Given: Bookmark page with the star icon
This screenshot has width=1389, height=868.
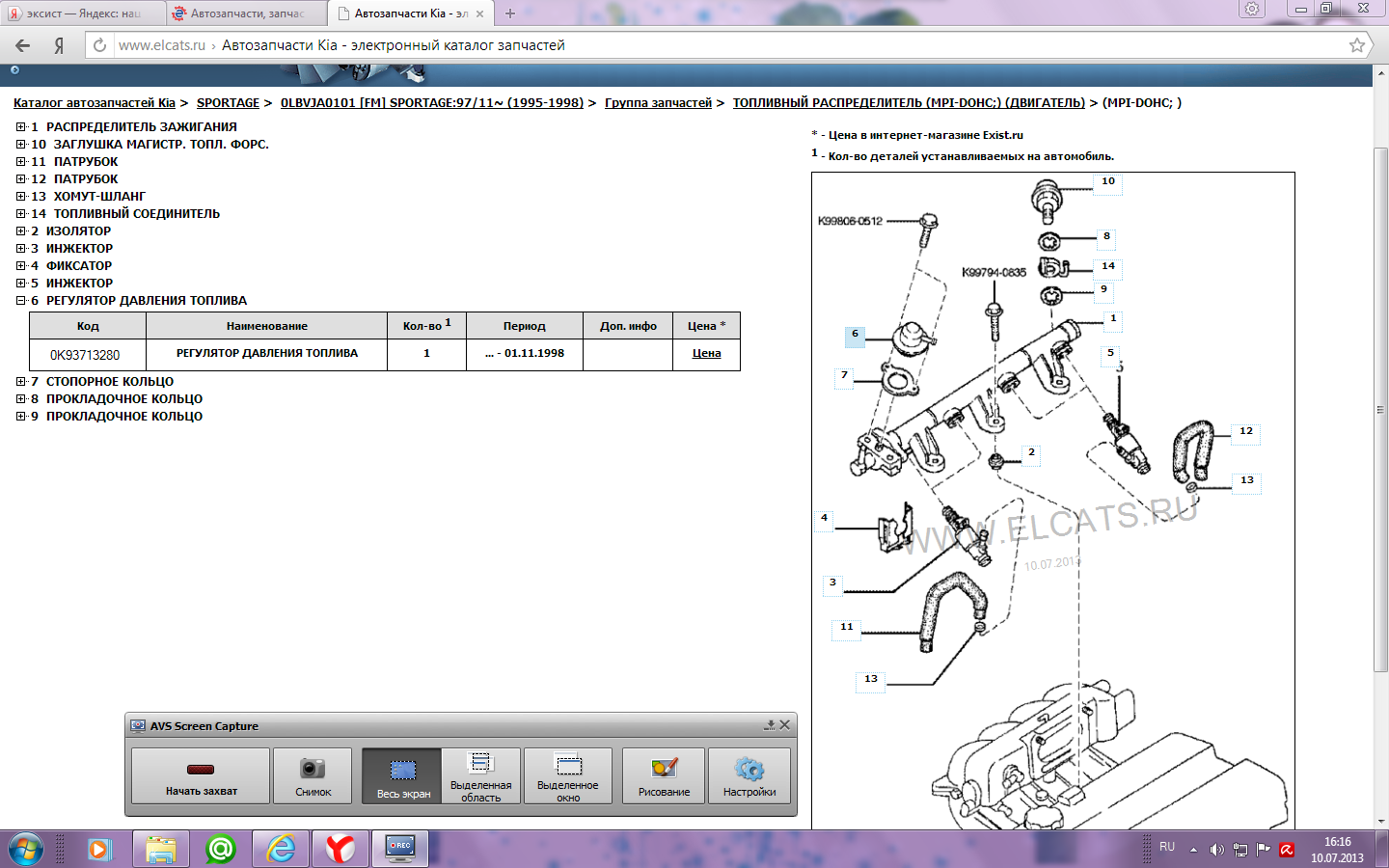Looking at the screenshot, I should click(1356, 45).
